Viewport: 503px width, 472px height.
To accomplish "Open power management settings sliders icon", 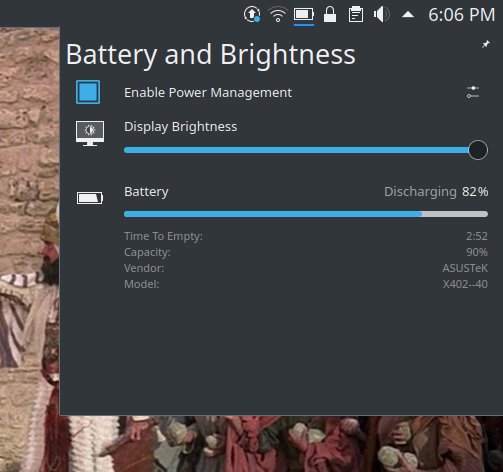I will click(x=473, y=92).
